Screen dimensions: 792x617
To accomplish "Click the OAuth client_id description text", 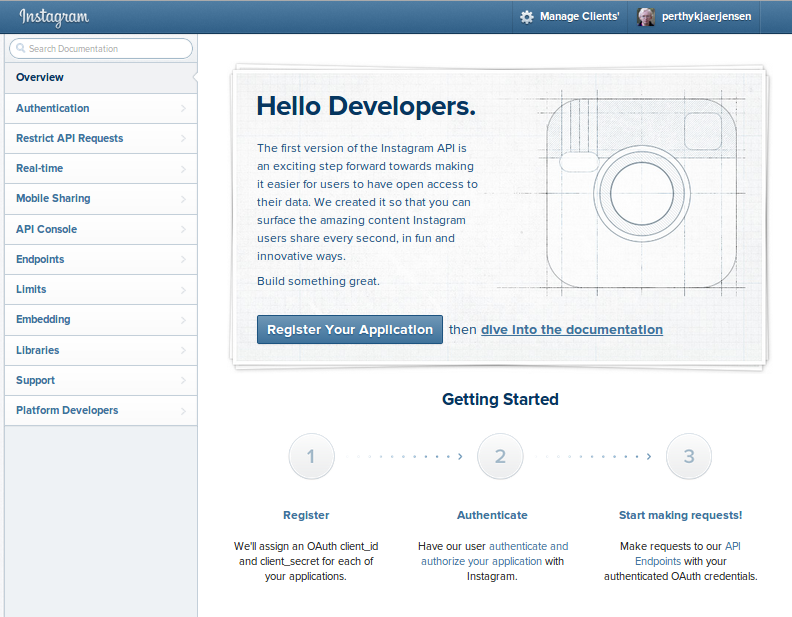I will [x=306, y=561].
